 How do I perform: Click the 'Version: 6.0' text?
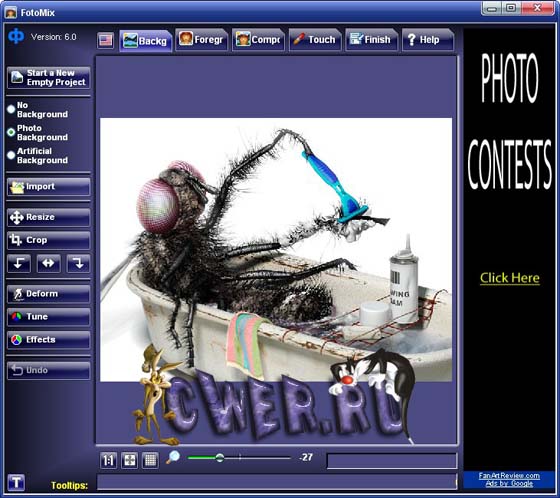[x=54, y=37]
